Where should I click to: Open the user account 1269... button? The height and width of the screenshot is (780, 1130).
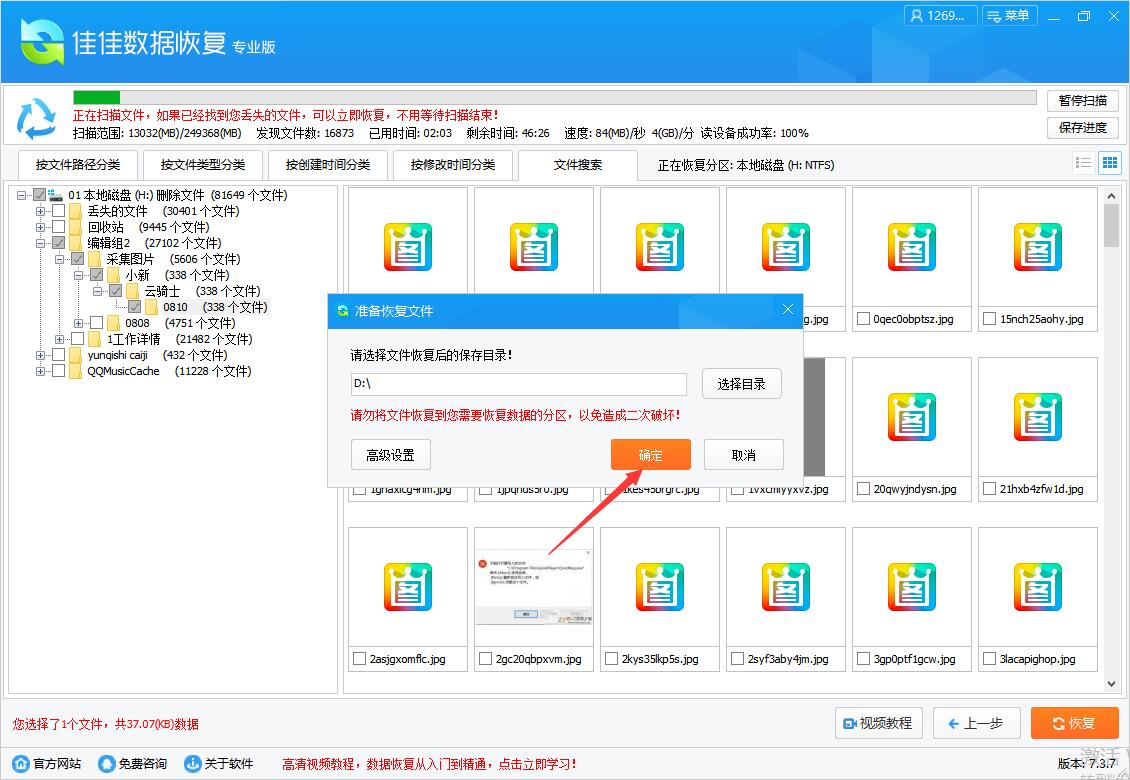(x=940, y=15)
